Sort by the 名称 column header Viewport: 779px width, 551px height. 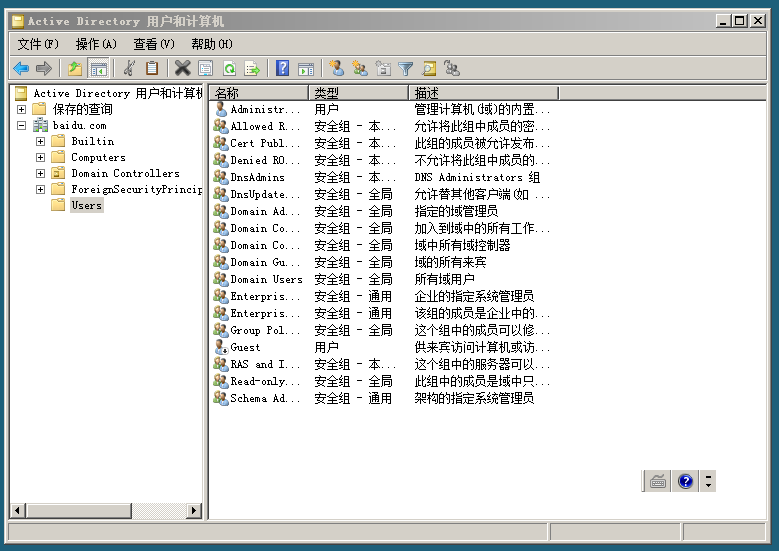click(x=259, y=93)
